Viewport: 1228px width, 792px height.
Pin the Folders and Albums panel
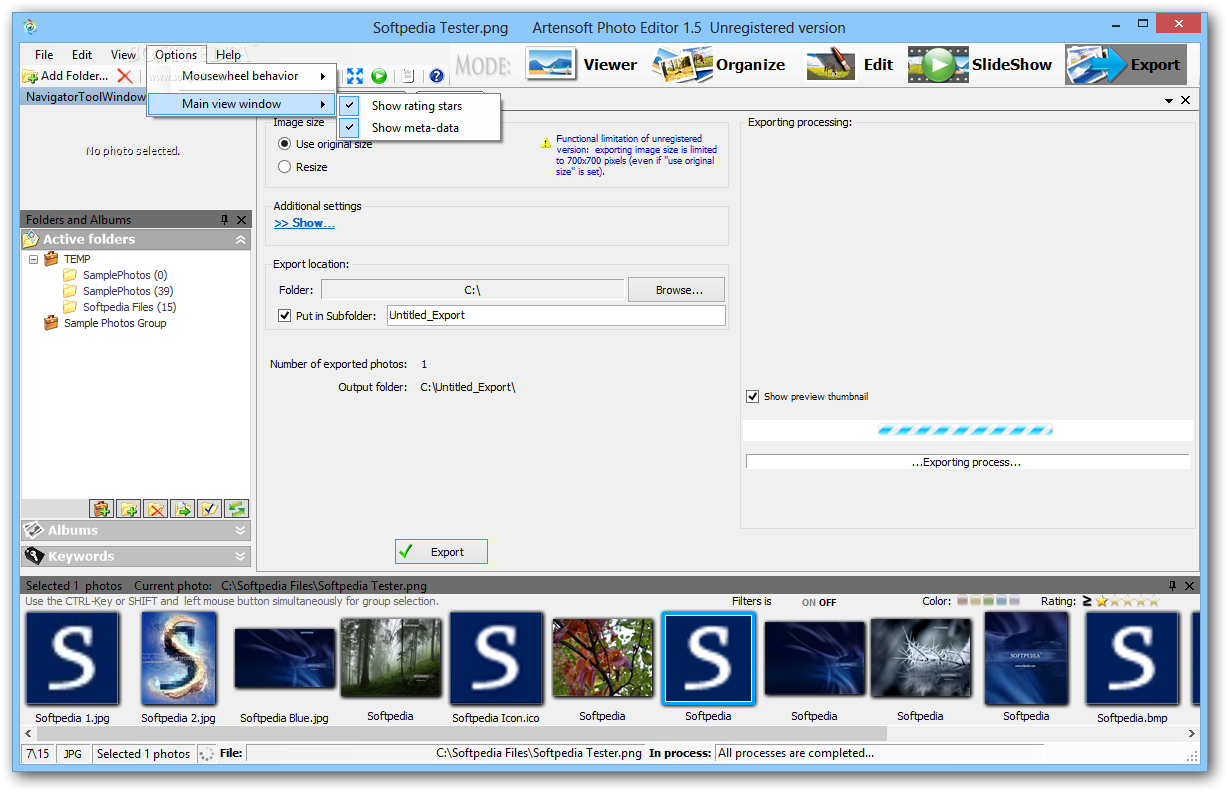tap(225, 220)
